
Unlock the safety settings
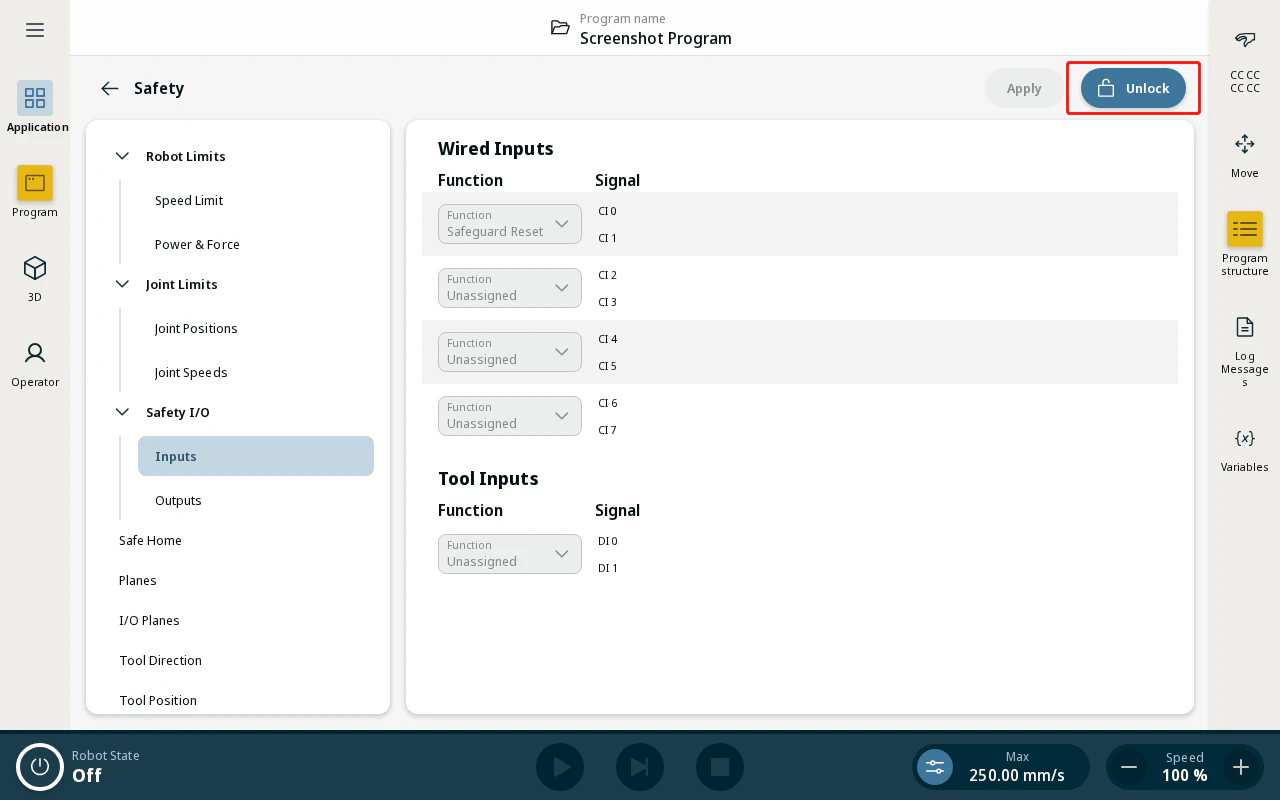click(x=1133, y=88)
